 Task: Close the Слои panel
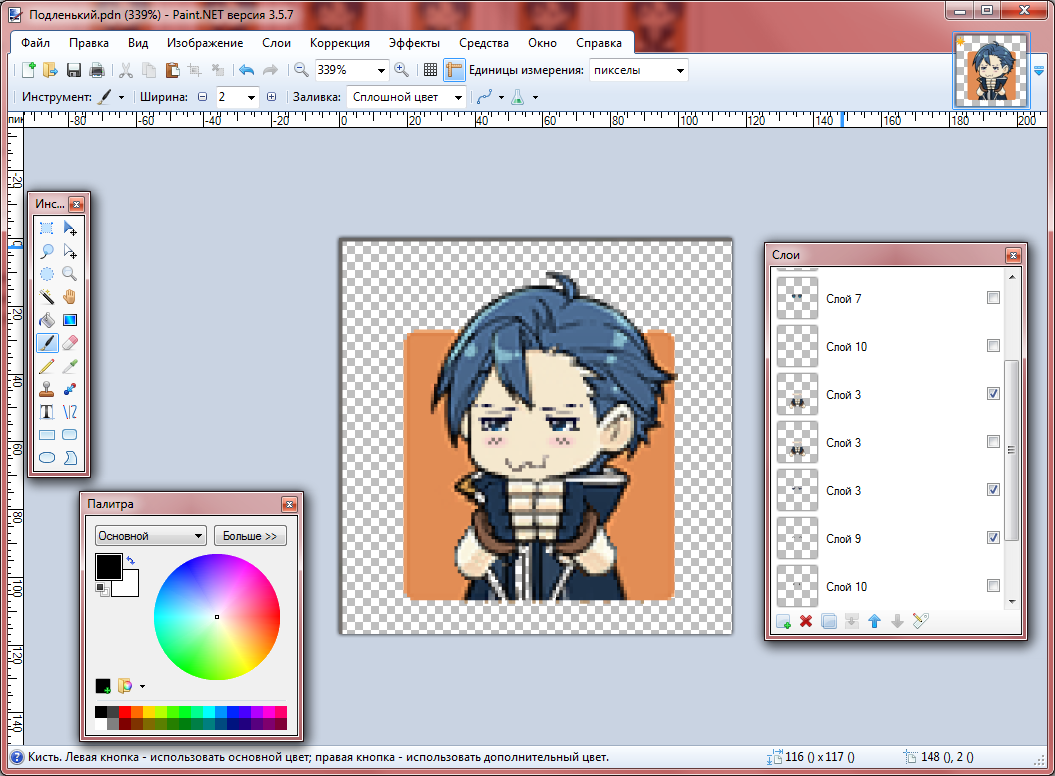1013,255
